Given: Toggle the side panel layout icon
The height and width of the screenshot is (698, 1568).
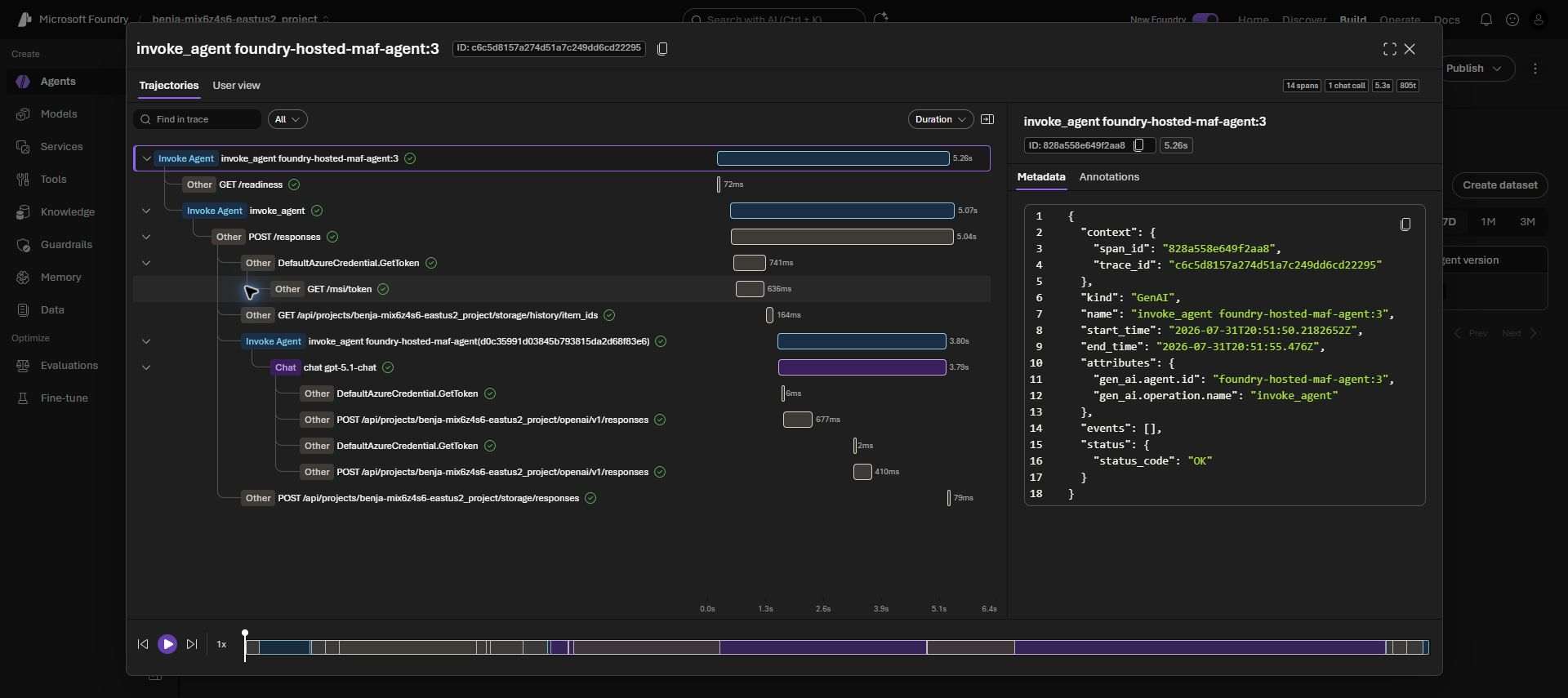Looking at the screenshot, I should (x=987, y=119).
